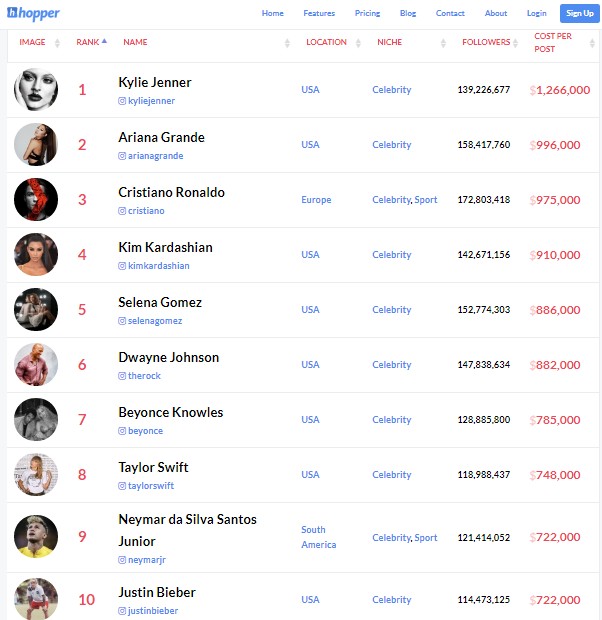Sort by Niche using its sort arrows
602x620 pixels.
coord(443,43)
